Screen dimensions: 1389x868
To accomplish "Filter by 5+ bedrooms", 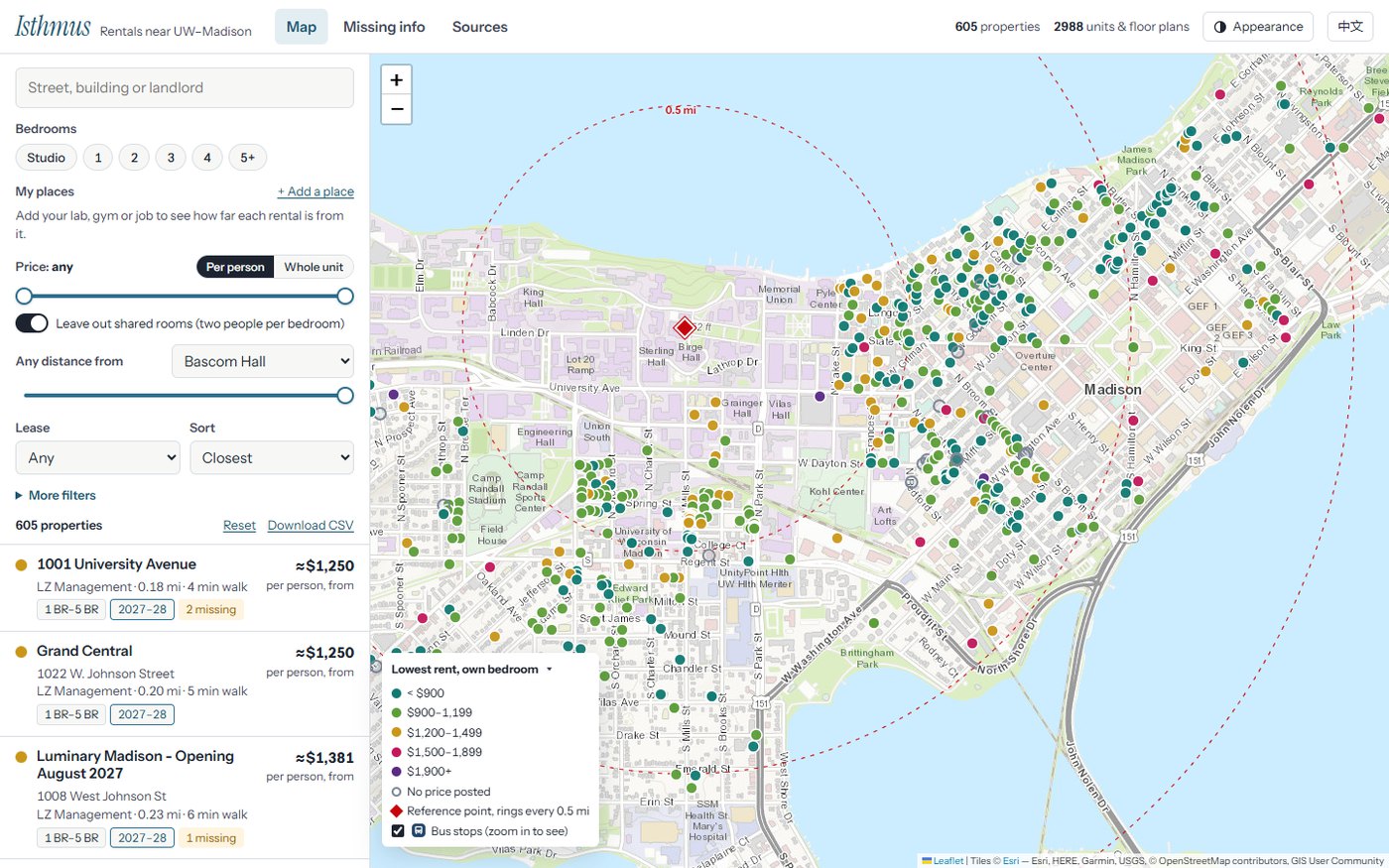I will 248,158.
